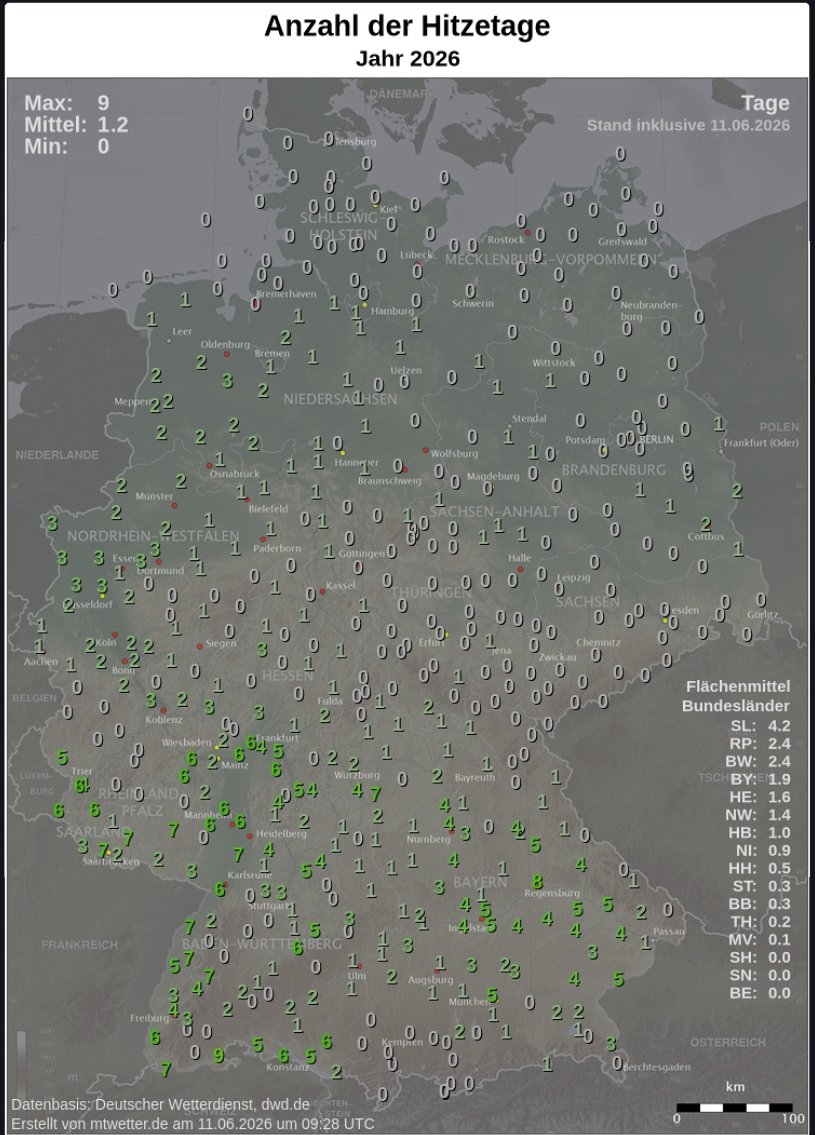Select the 'TH: 0.2' state average
815x1135 pixels.
pyautogui.click(x=761, y=921)
